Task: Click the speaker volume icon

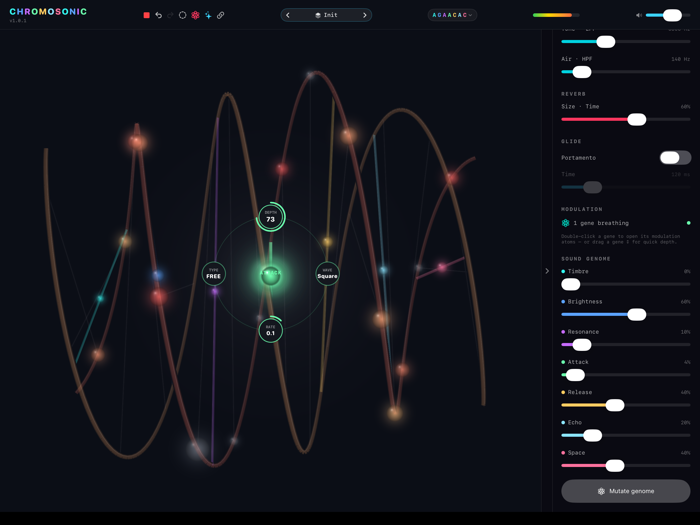Action: (639, 15)
